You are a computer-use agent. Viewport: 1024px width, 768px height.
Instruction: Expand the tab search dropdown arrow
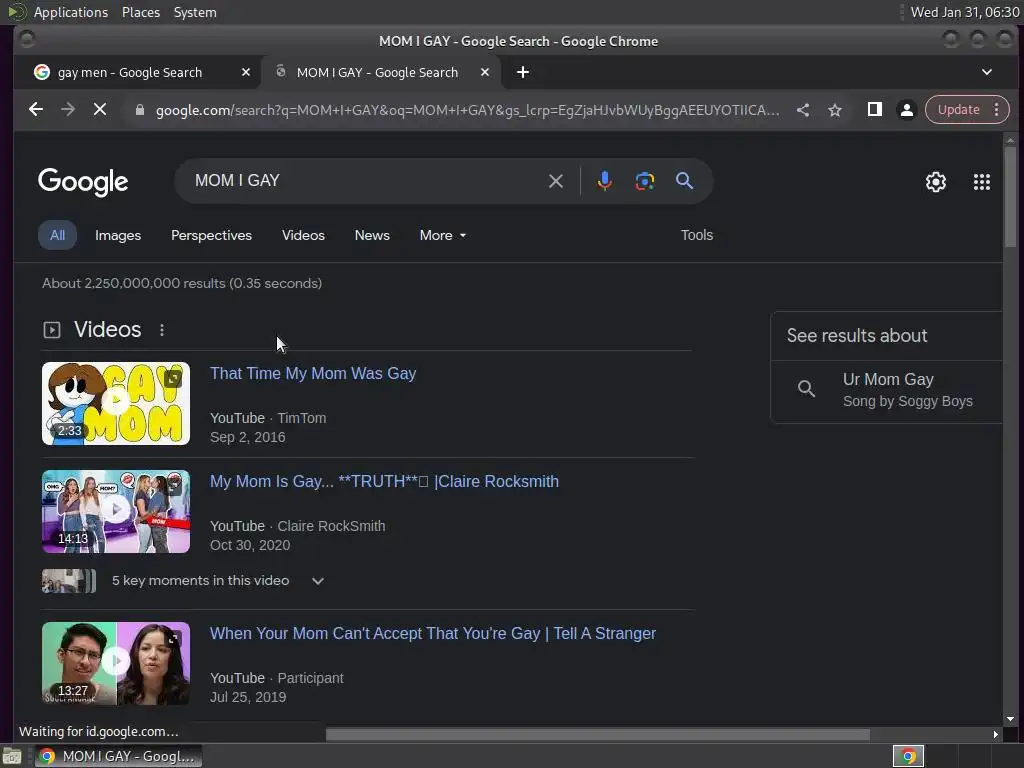(987, 72)
